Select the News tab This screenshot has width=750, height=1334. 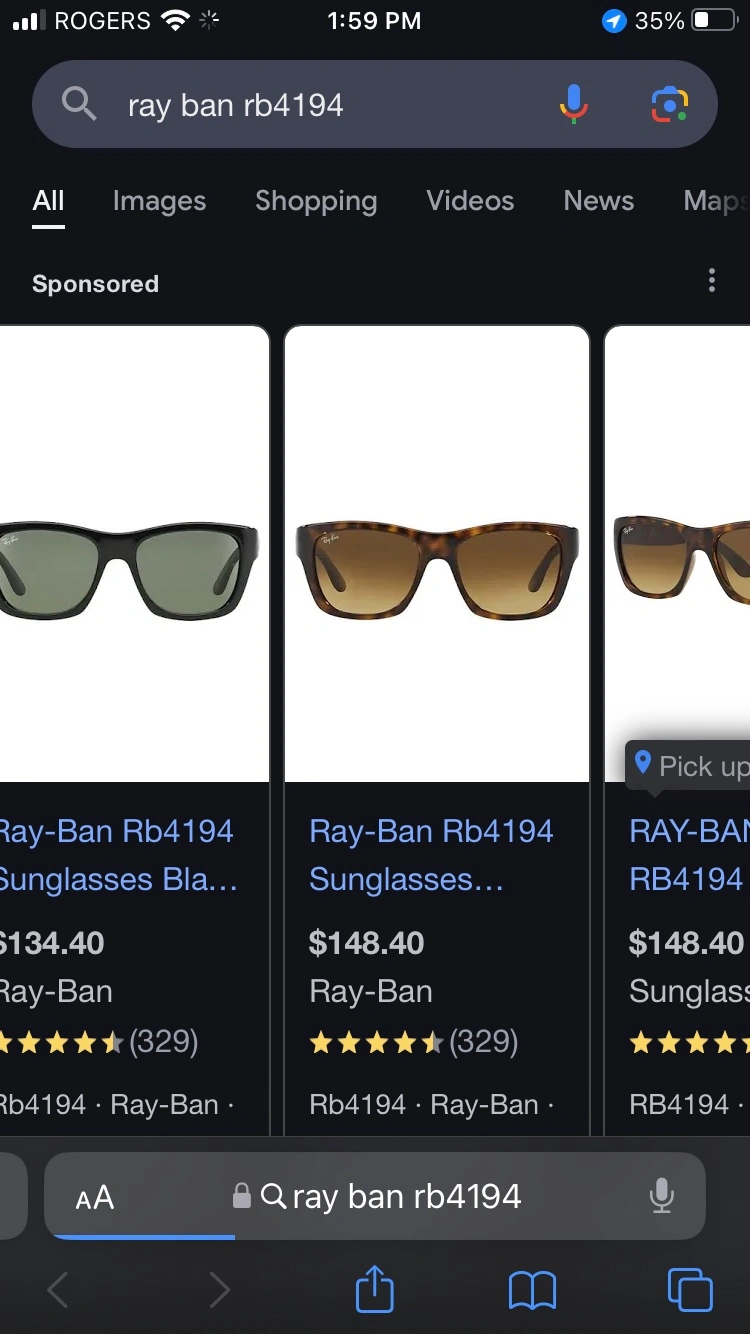[x=598, y=201]
